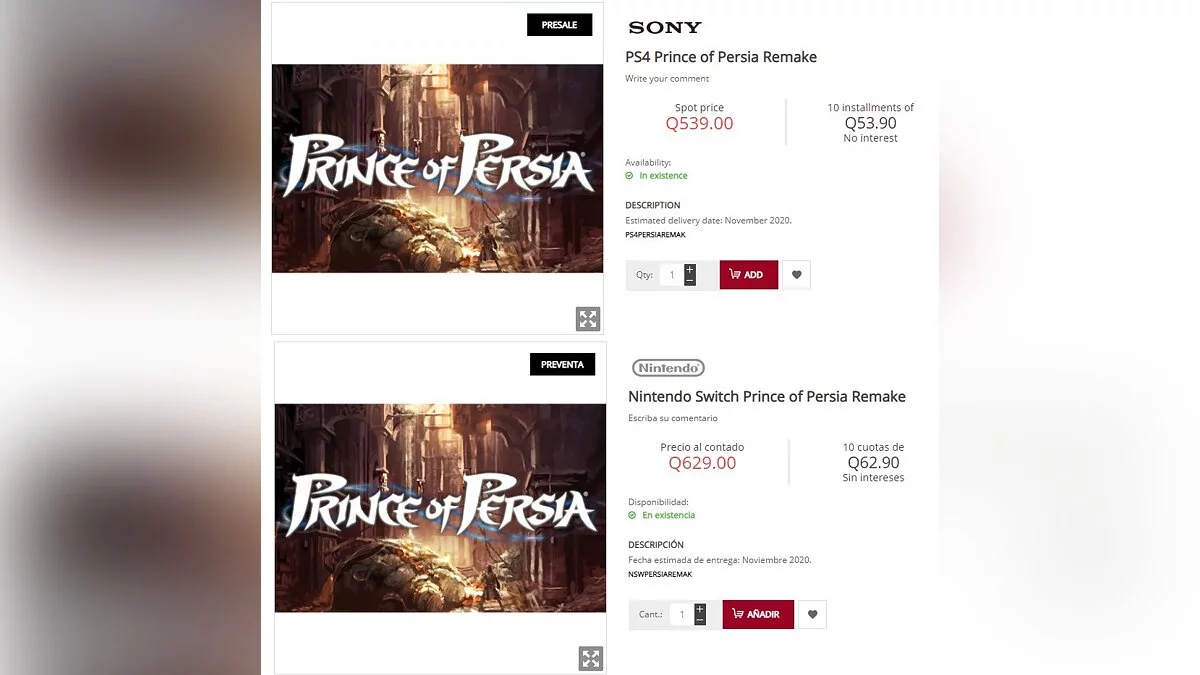The image size is (1200, 675).
Task: Click the Nintendo brand logo
Action: coord(668,368)
